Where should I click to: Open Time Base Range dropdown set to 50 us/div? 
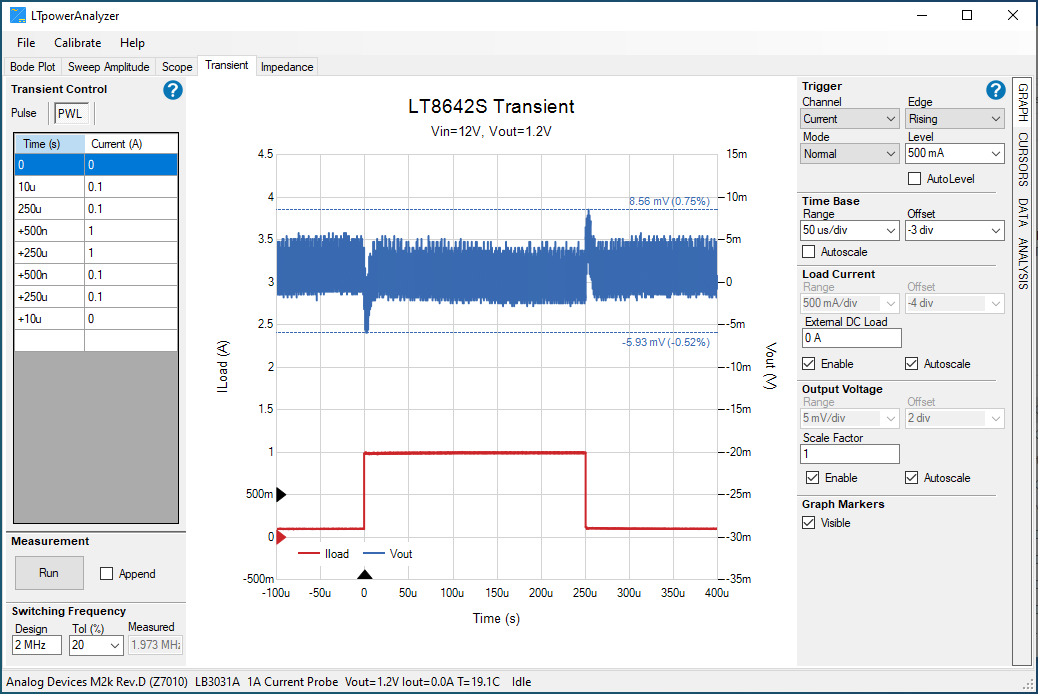click(x=849, y=230)
